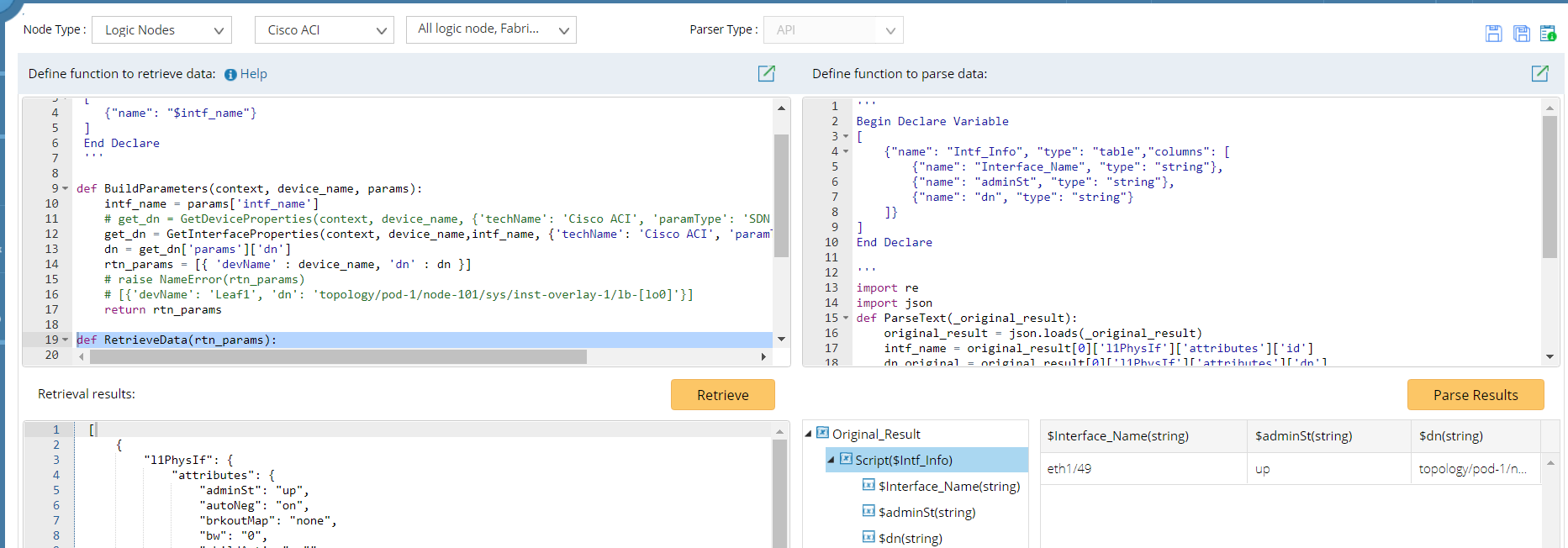
Task: Open the Cisco ACI dropdown
Action: [324, 30]
